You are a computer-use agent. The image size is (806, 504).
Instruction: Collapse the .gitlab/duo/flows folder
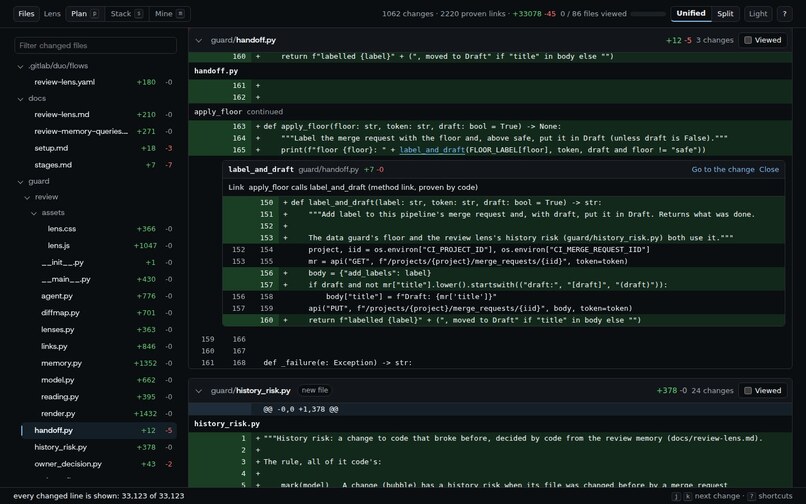(x=21, y=66)
